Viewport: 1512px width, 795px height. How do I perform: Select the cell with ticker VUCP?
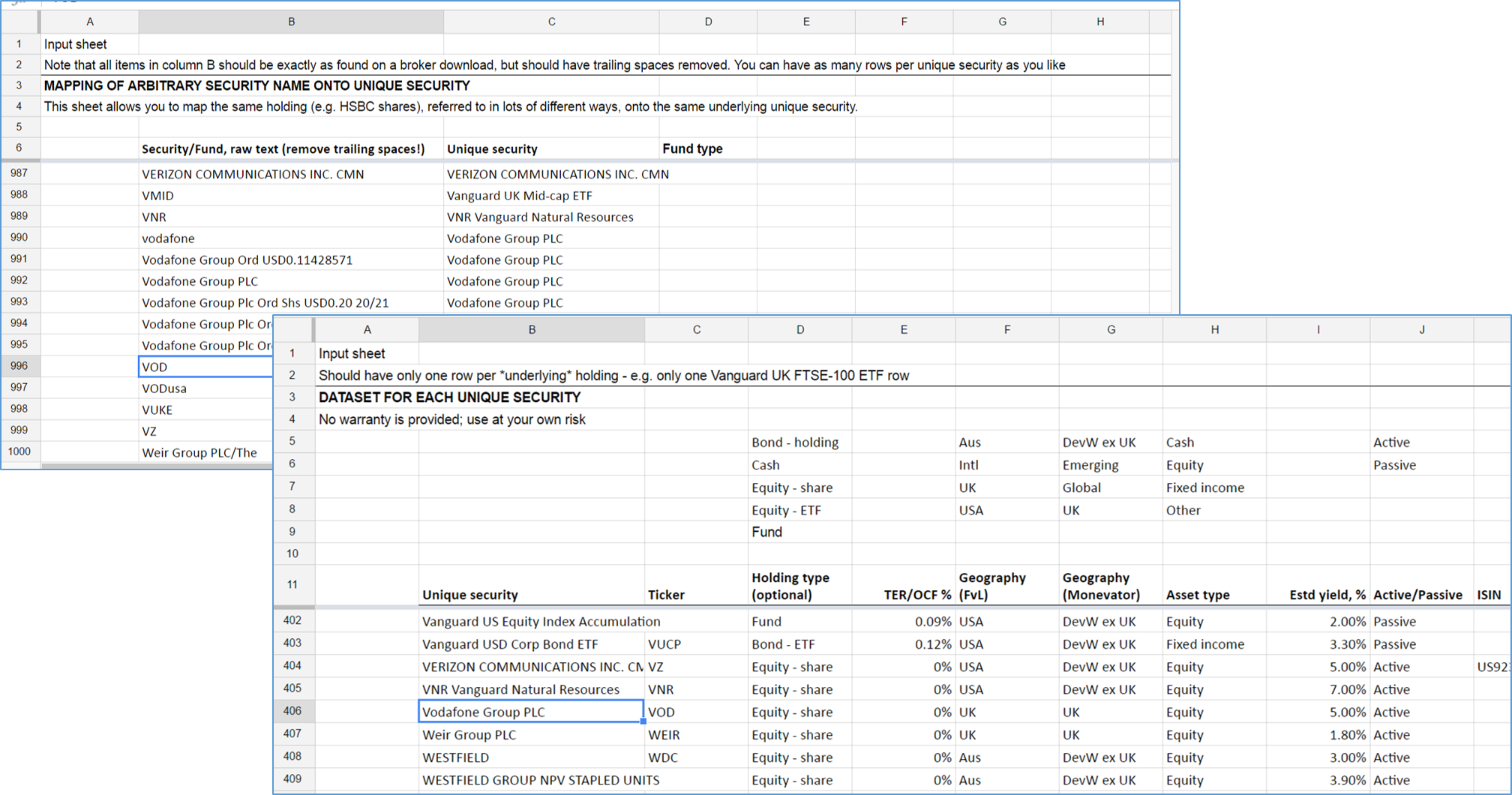point(696,643)
